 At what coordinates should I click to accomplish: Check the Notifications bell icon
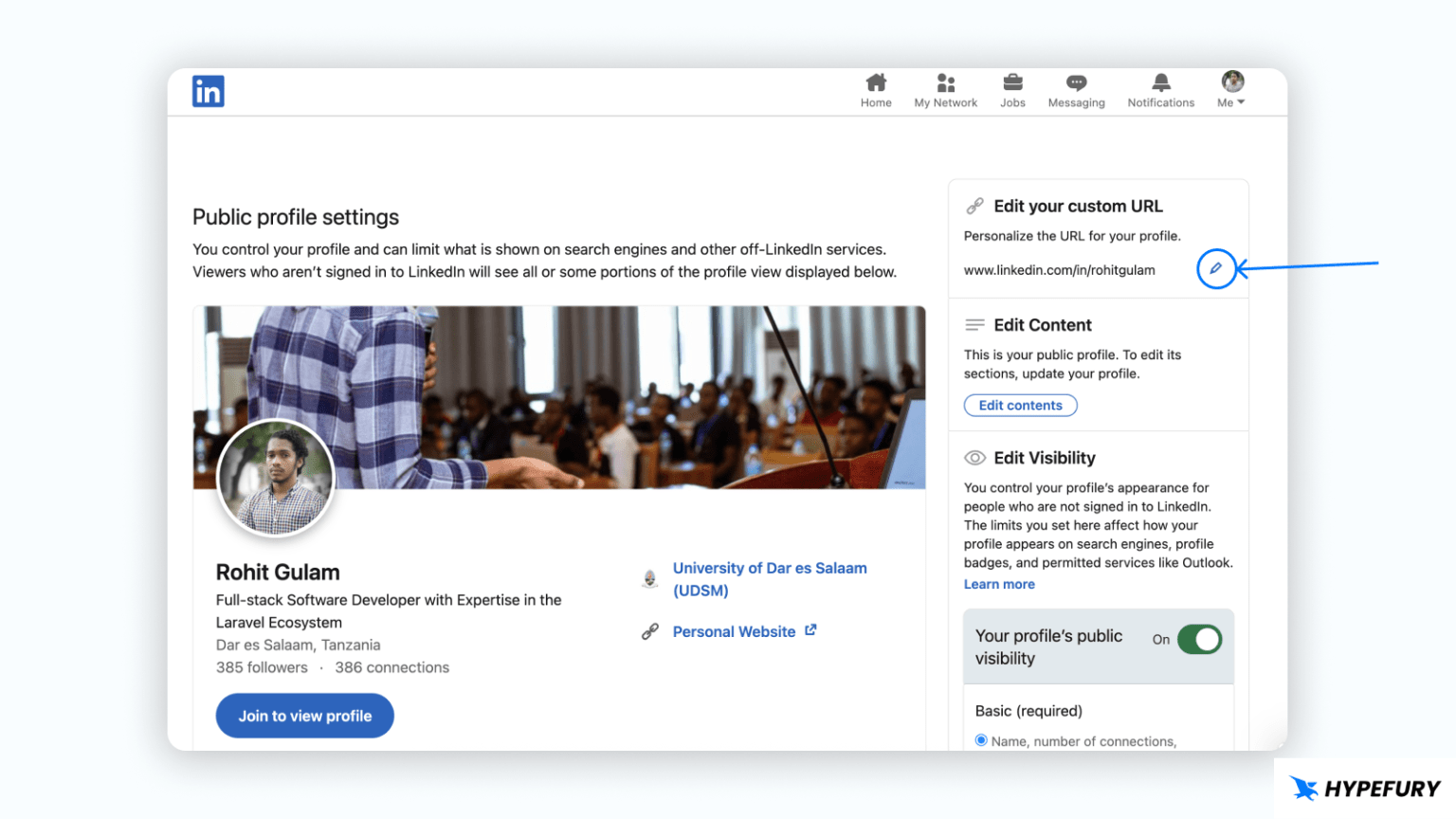1160,83
